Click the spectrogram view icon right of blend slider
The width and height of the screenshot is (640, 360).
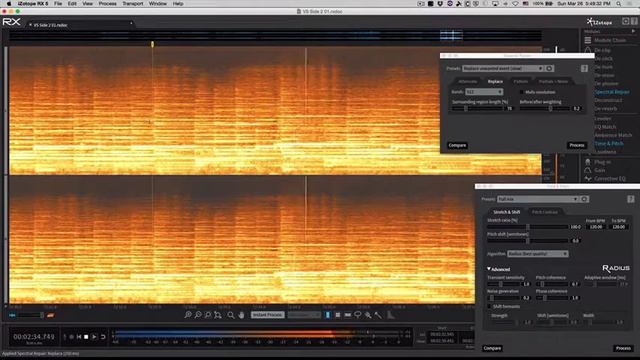(50, 315)
